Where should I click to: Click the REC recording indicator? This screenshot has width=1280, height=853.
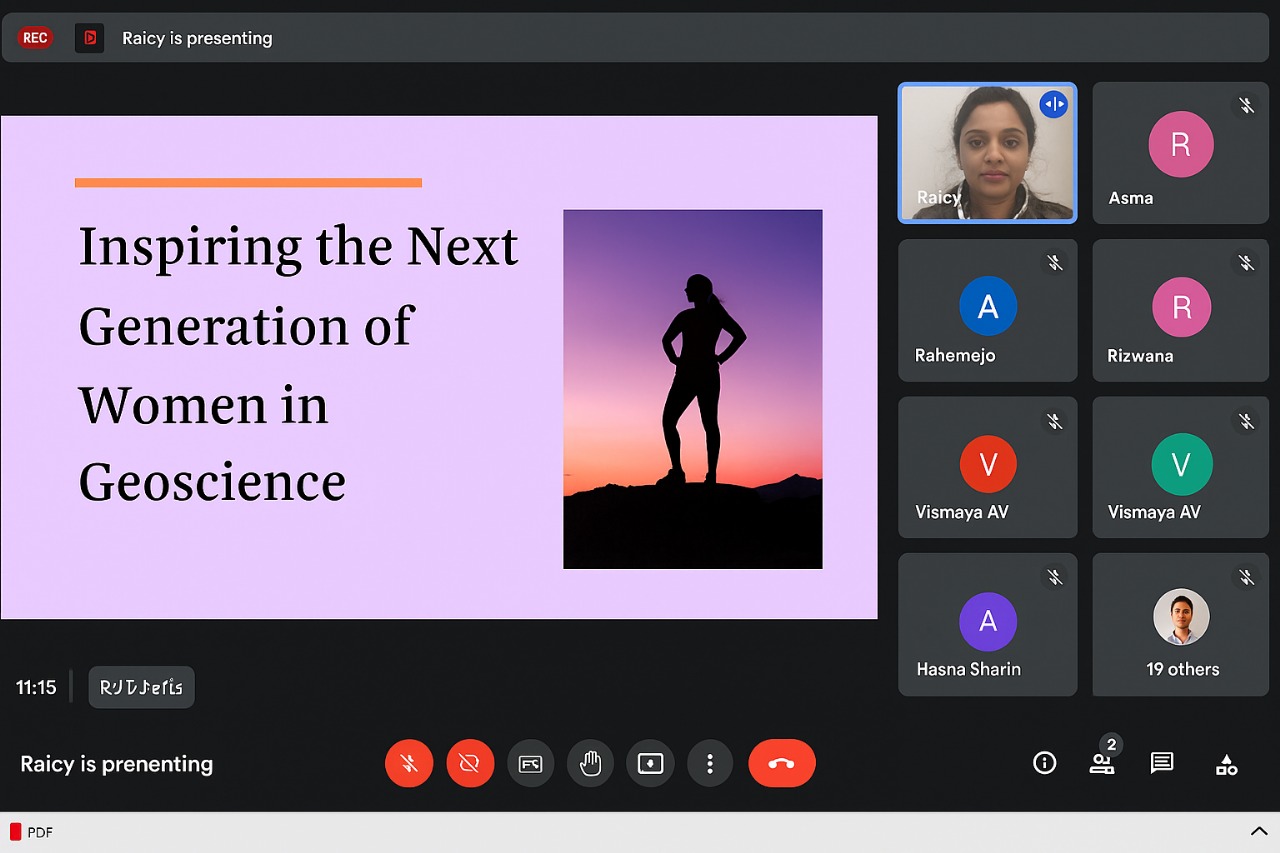pyautogui.click(x=35, y=38)
